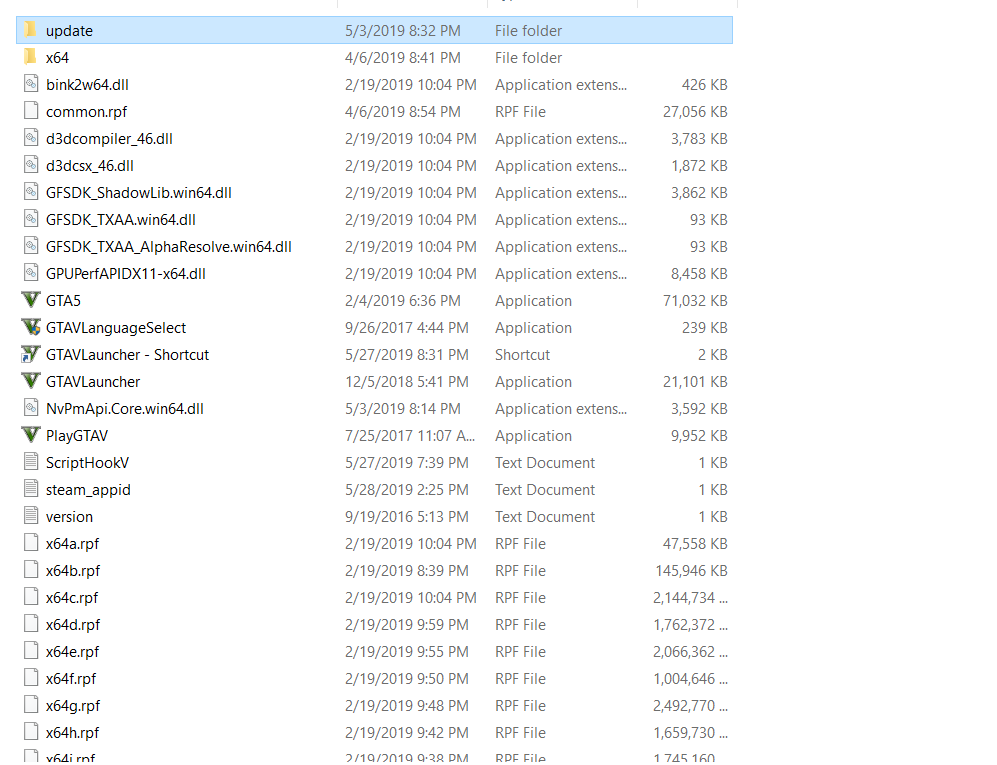This screenshot has height=765, width=997.
Task: Select date 9/19/2016 5:13 PM
Action: coord(406,517)
